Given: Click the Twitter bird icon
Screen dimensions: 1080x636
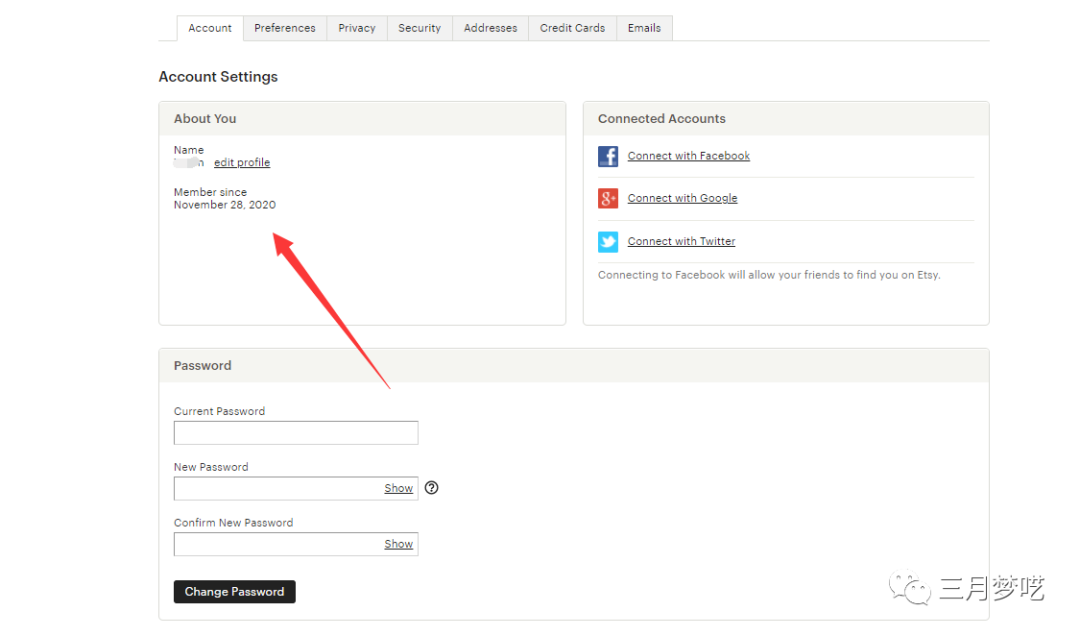Looking at the screenshot, I should tap(608, 242).
